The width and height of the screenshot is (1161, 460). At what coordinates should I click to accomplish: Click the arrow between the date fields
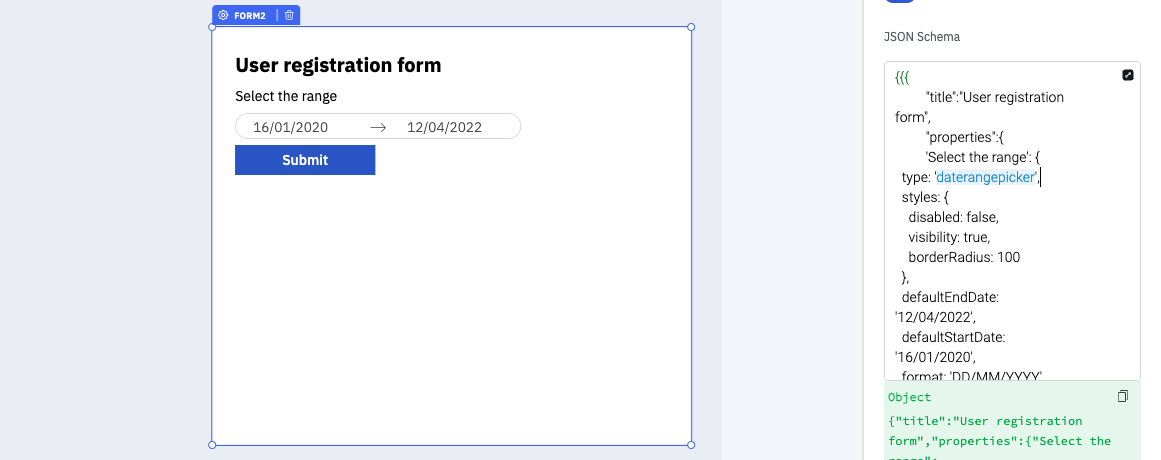(378, 127)
